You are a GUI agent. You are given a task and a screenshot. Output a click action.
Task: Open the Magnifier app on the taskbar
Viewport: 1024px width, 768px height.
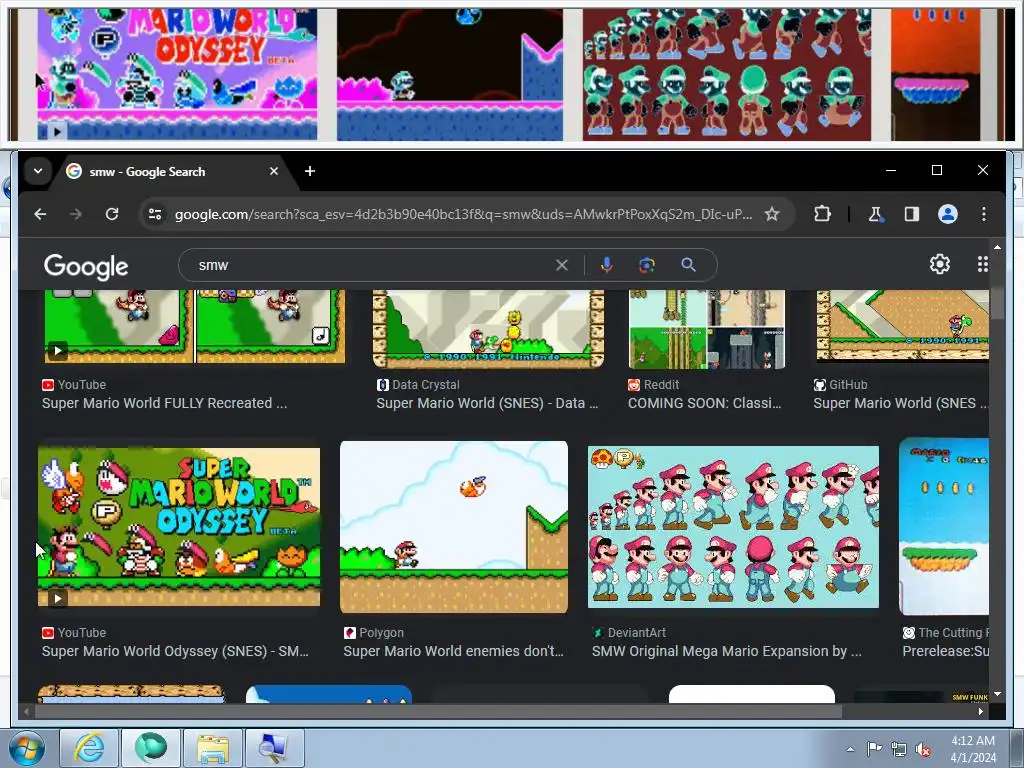[275, 748]
